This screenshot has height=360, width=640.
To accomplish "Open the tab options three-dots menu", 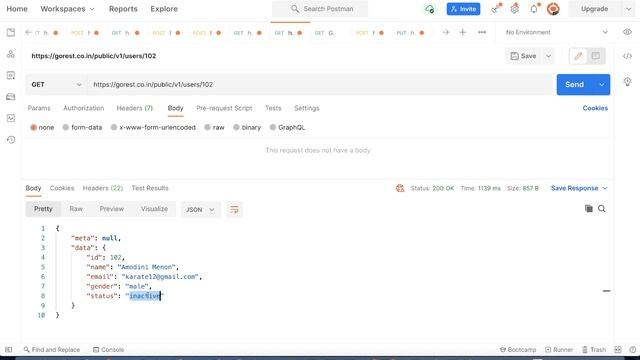I will click(482, 32).
